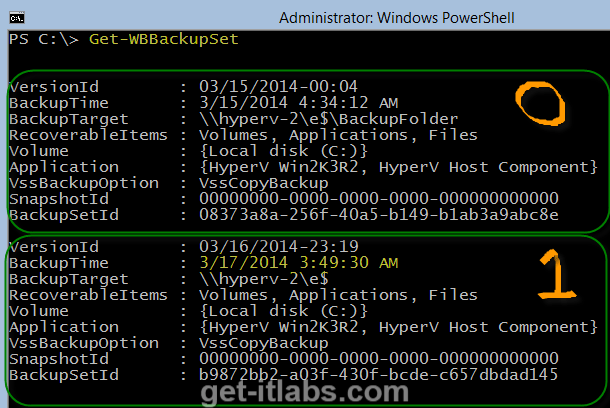Image resolution: width=610 pixels, height=408 pixels.
Task: Click the second SnapshotId all-zero GUID
Action: point(379,358)
